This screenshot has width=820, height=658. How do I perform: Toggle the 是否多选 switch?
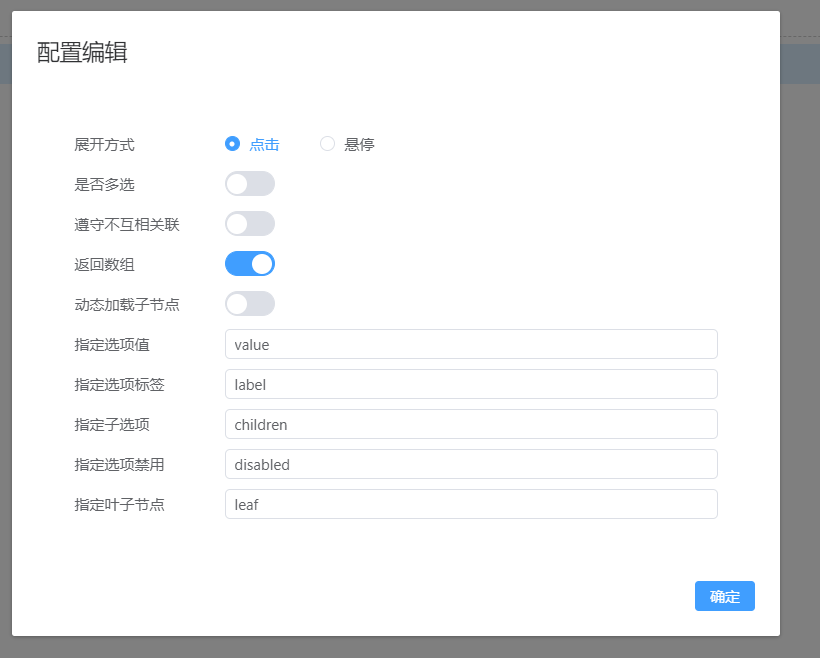tap(250, 184)
